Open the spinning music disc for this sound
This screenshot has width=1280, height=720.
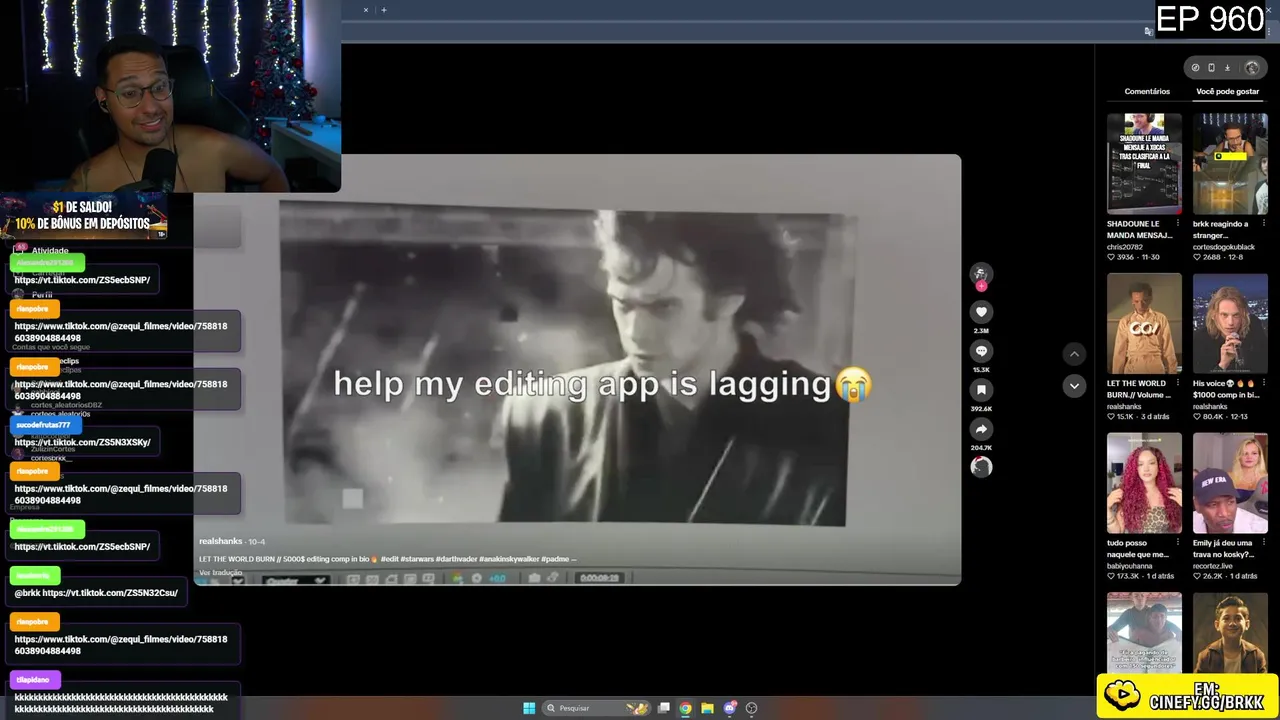[x=981, y=467]
